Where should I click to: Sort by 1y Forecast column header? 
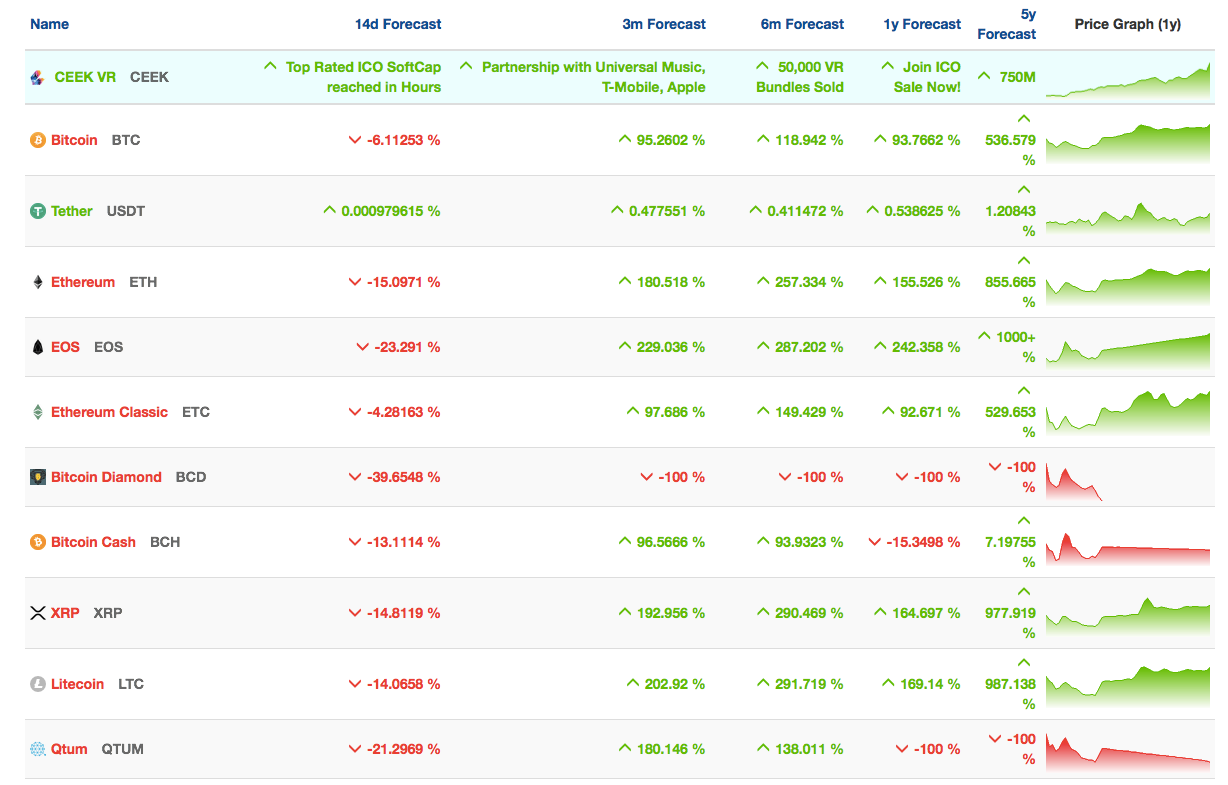tap(922, 24)
